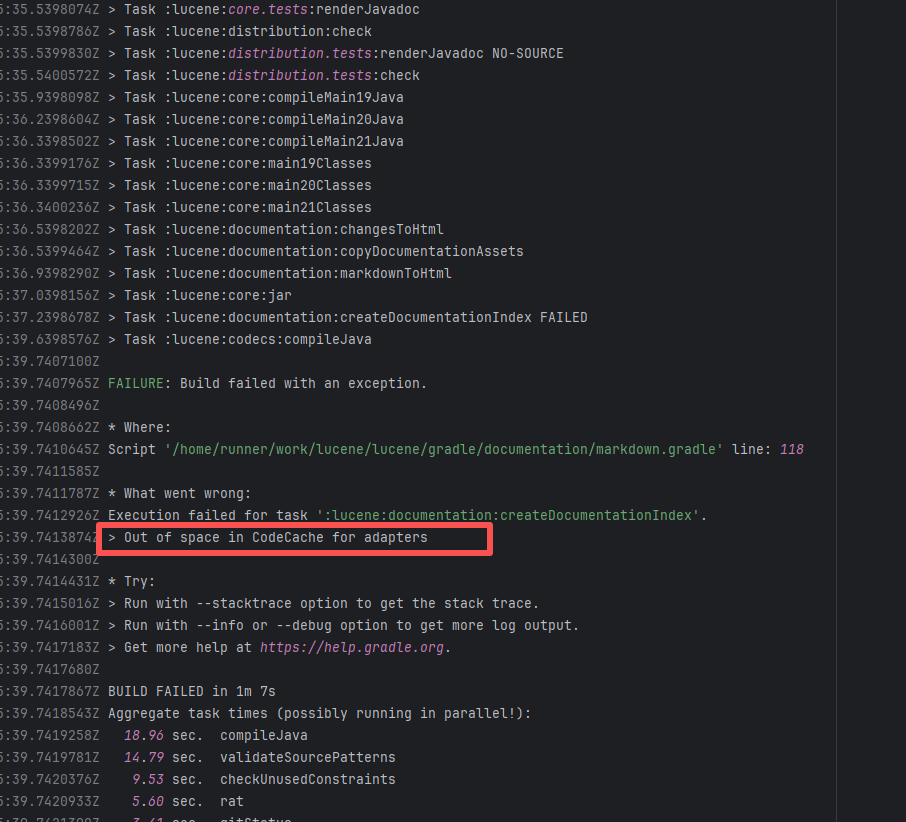Image resolution: width=906 pixels, height=822 pixels.
Task: Click line number 118 after the script path
Action: click(x=790, y=449)
